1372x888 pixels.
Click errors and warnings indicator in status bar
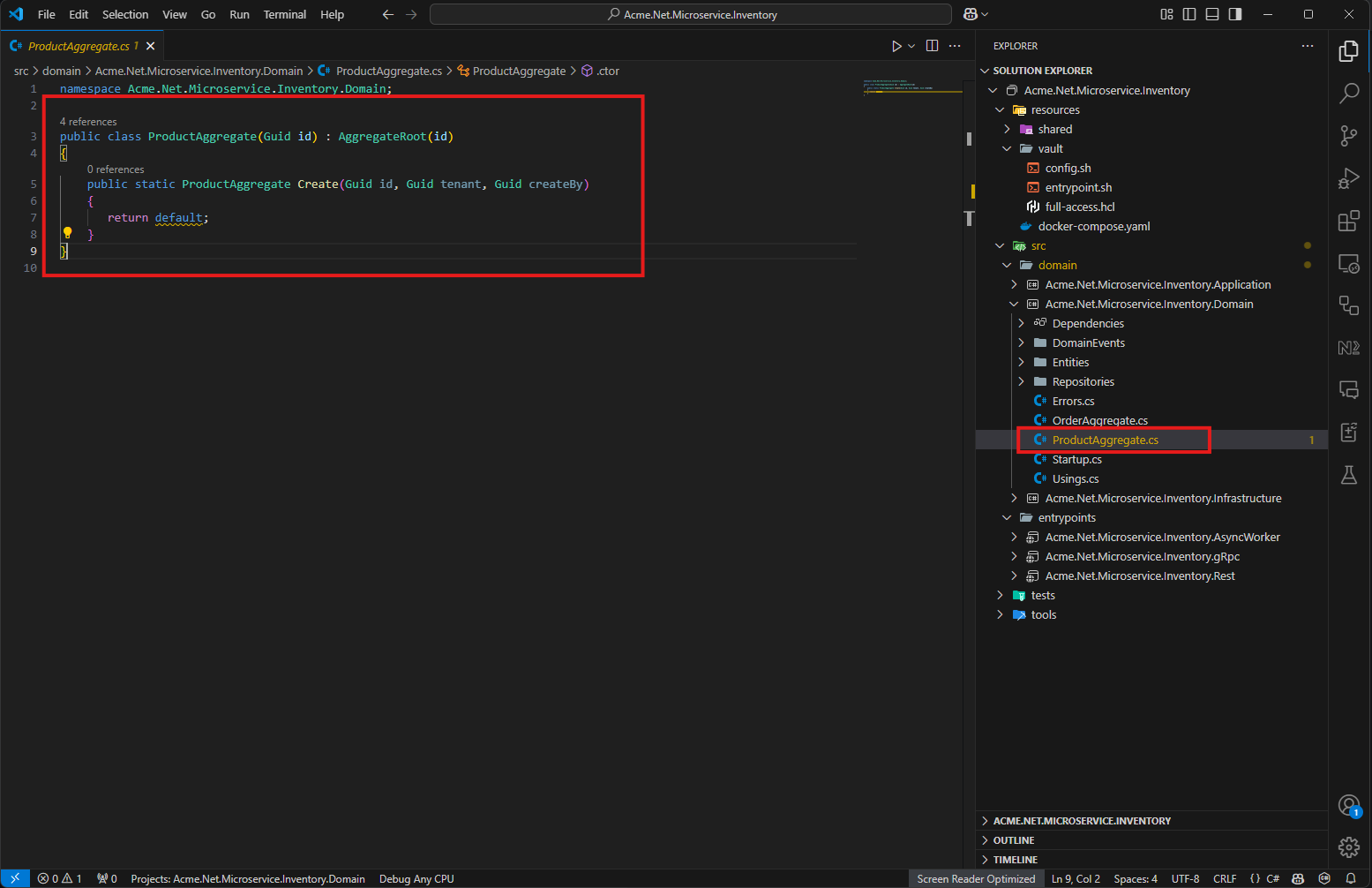coord(60,878)
